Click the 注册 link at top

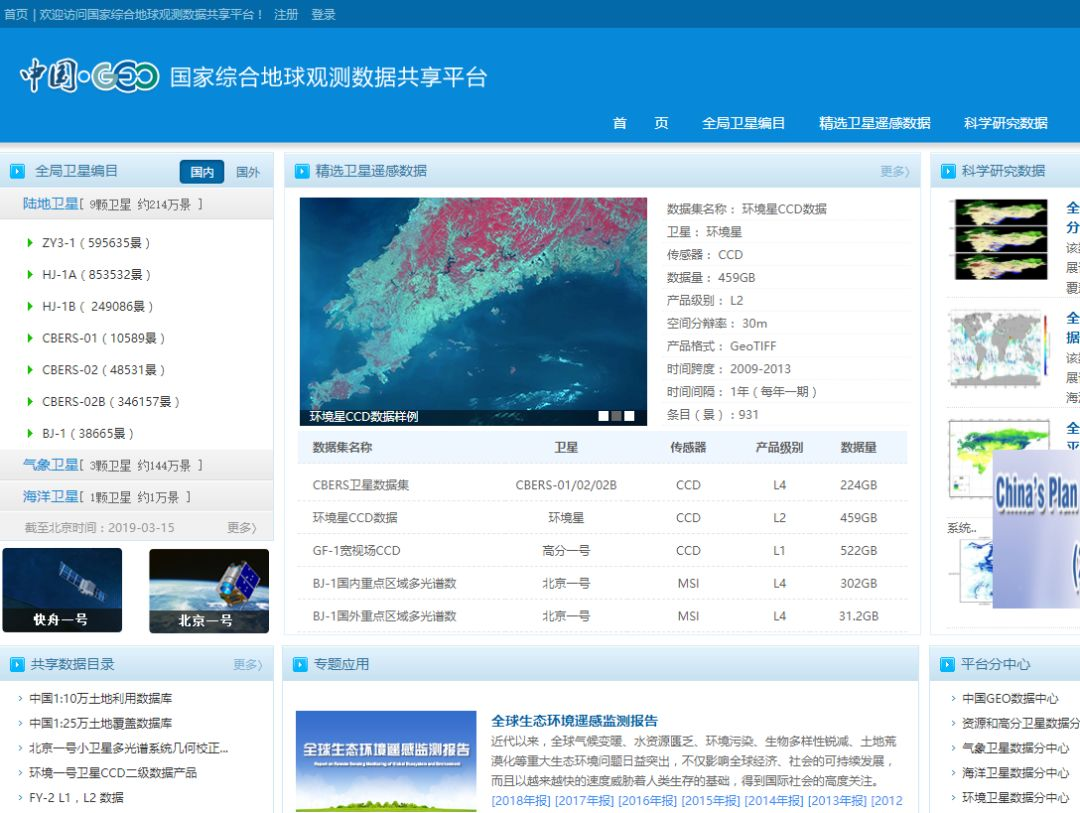[x=286, y=14]
